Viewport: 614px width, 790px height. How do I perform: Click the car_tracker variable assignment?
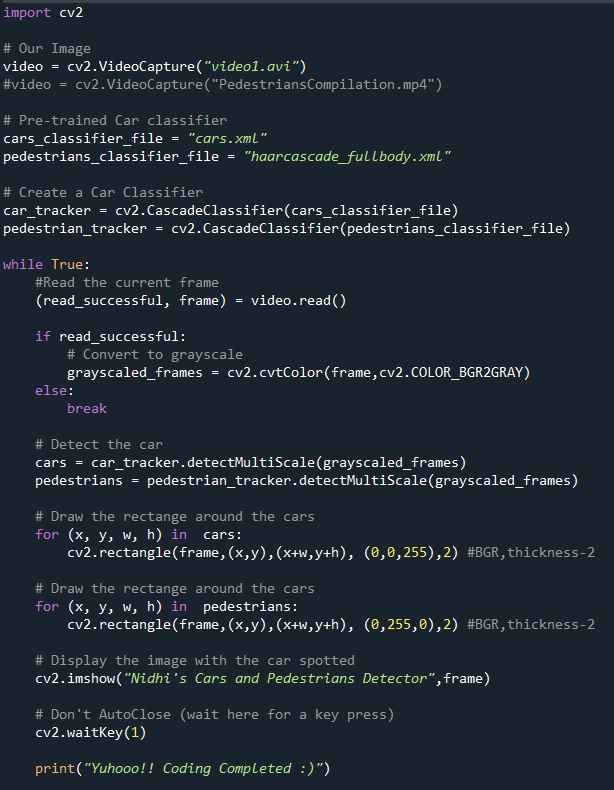(x=231, y=211)
